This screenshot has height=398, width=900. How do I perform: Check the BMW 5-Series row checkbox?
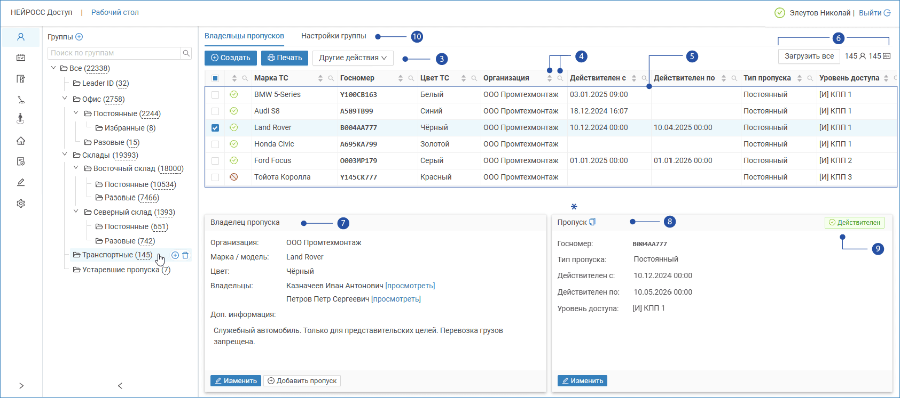point(215,94)
